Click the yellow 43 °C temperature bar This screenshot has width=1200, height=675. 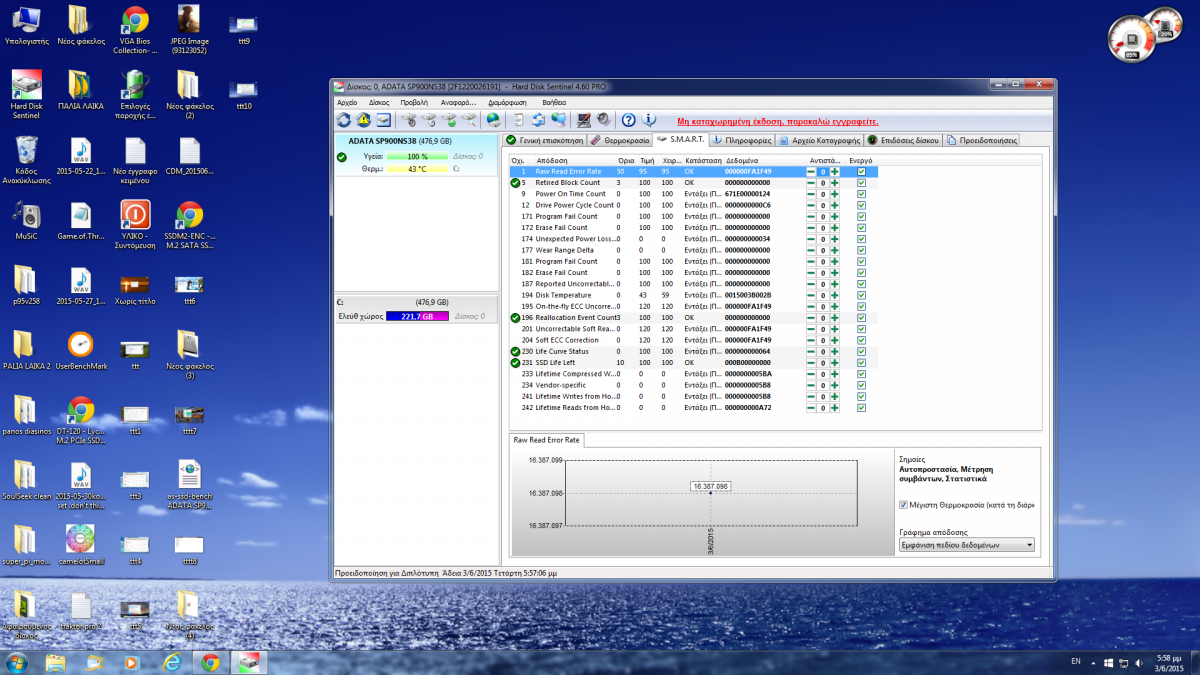(x=418, y=169)
